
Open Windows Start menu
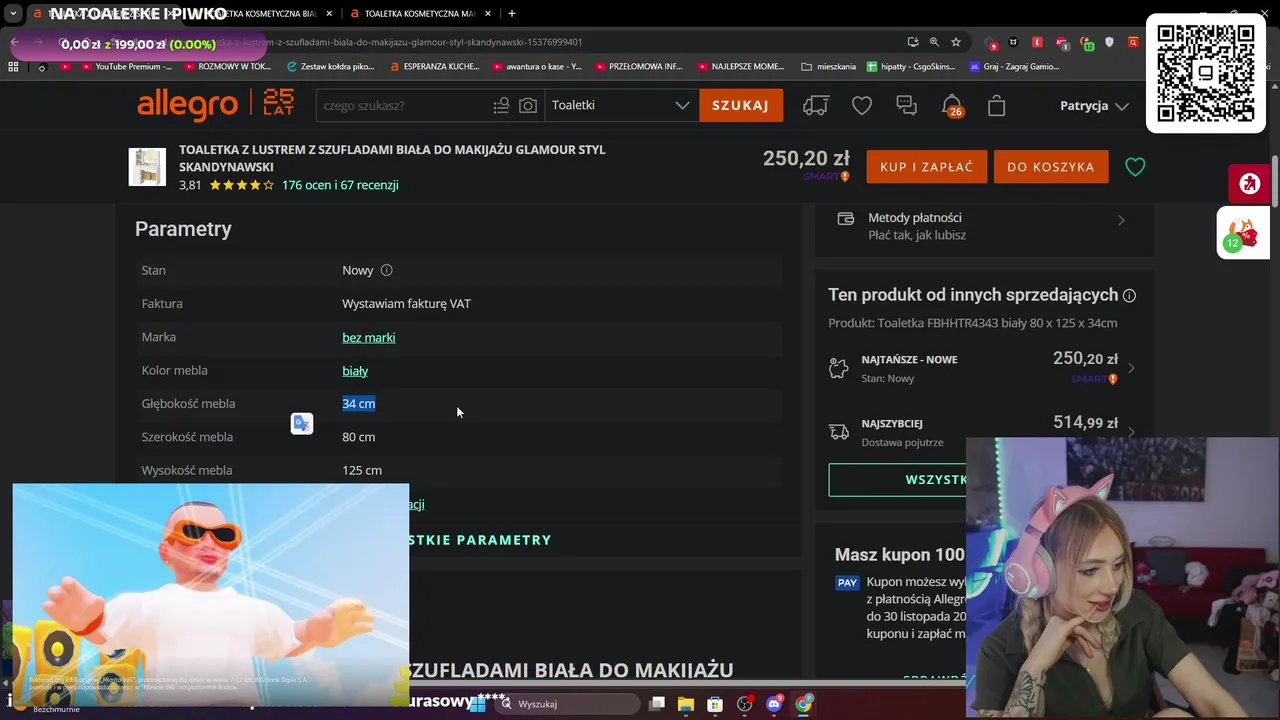pyautogui.click(x=479, y=704)
